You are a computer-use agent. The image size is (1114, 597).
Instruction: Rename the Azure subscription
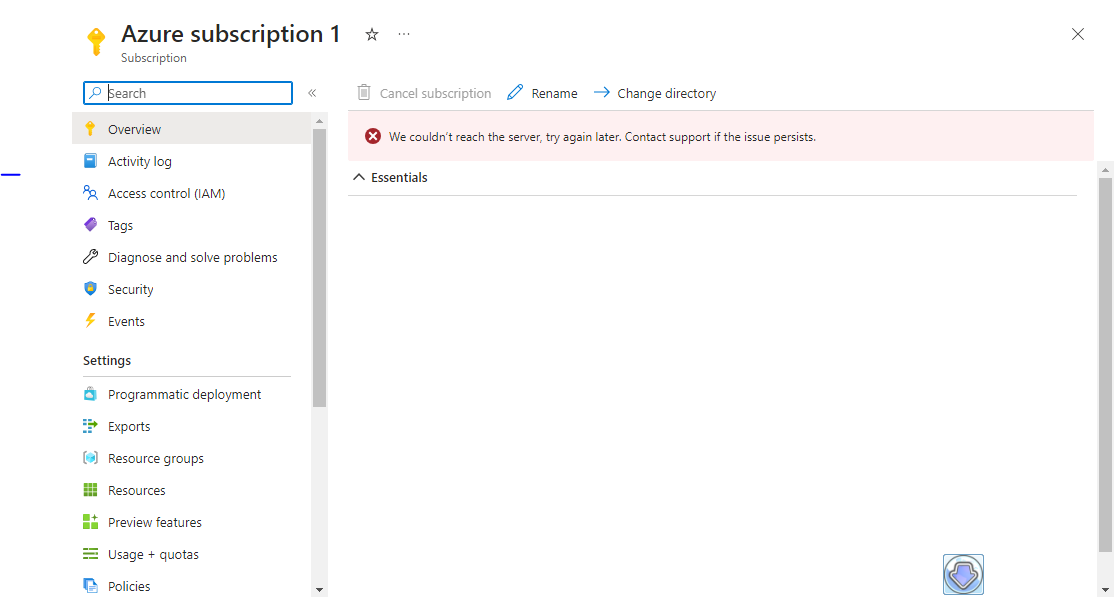[542, 92]
